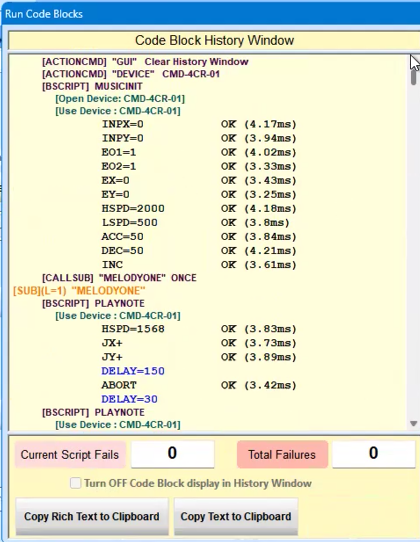
Task: Click the Total Failures count field
Action: point(374,454)
